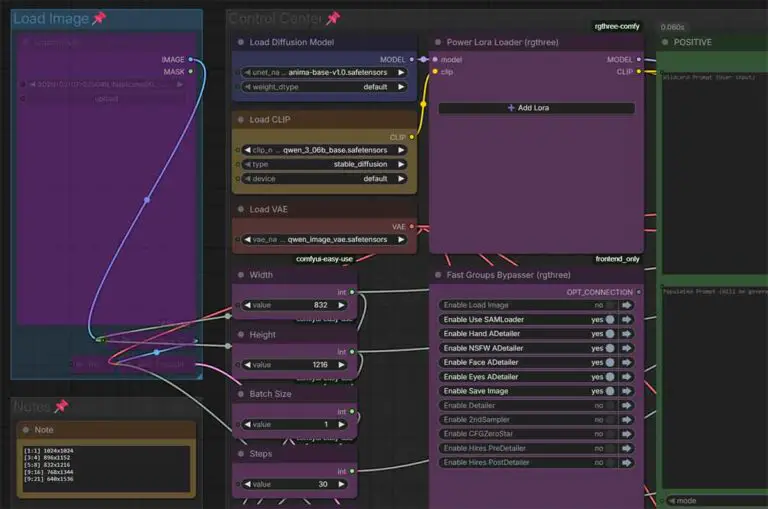Click the POSITIVE wildcard prompt text area

(715, 174)
